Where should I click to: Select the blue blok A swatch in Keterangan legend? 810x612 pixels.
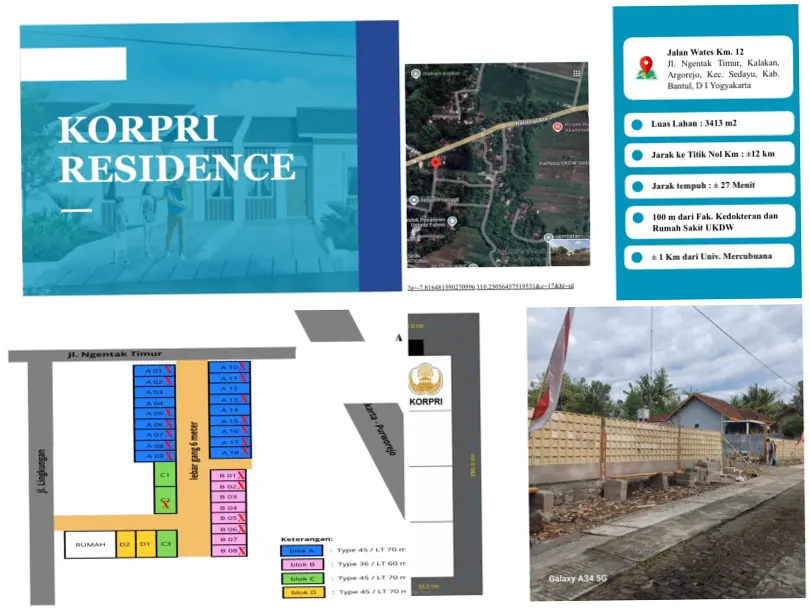pos(302,550)
